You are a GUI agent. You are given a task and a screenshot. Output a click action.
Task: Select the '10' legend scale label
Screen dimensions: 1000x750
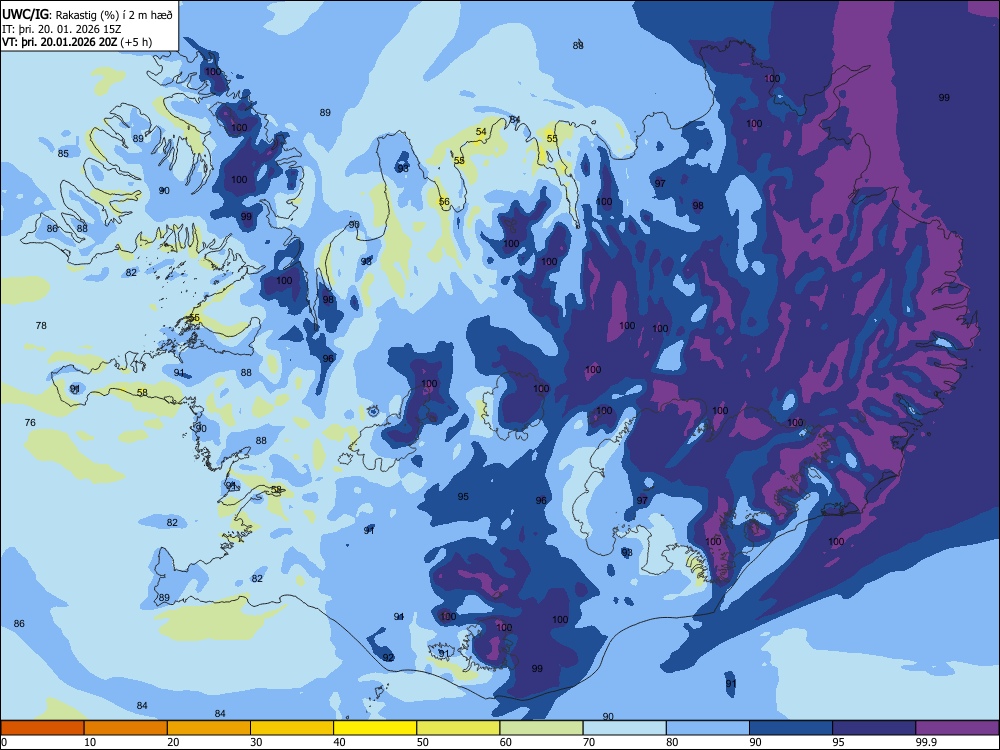click(x=90, y=742)
